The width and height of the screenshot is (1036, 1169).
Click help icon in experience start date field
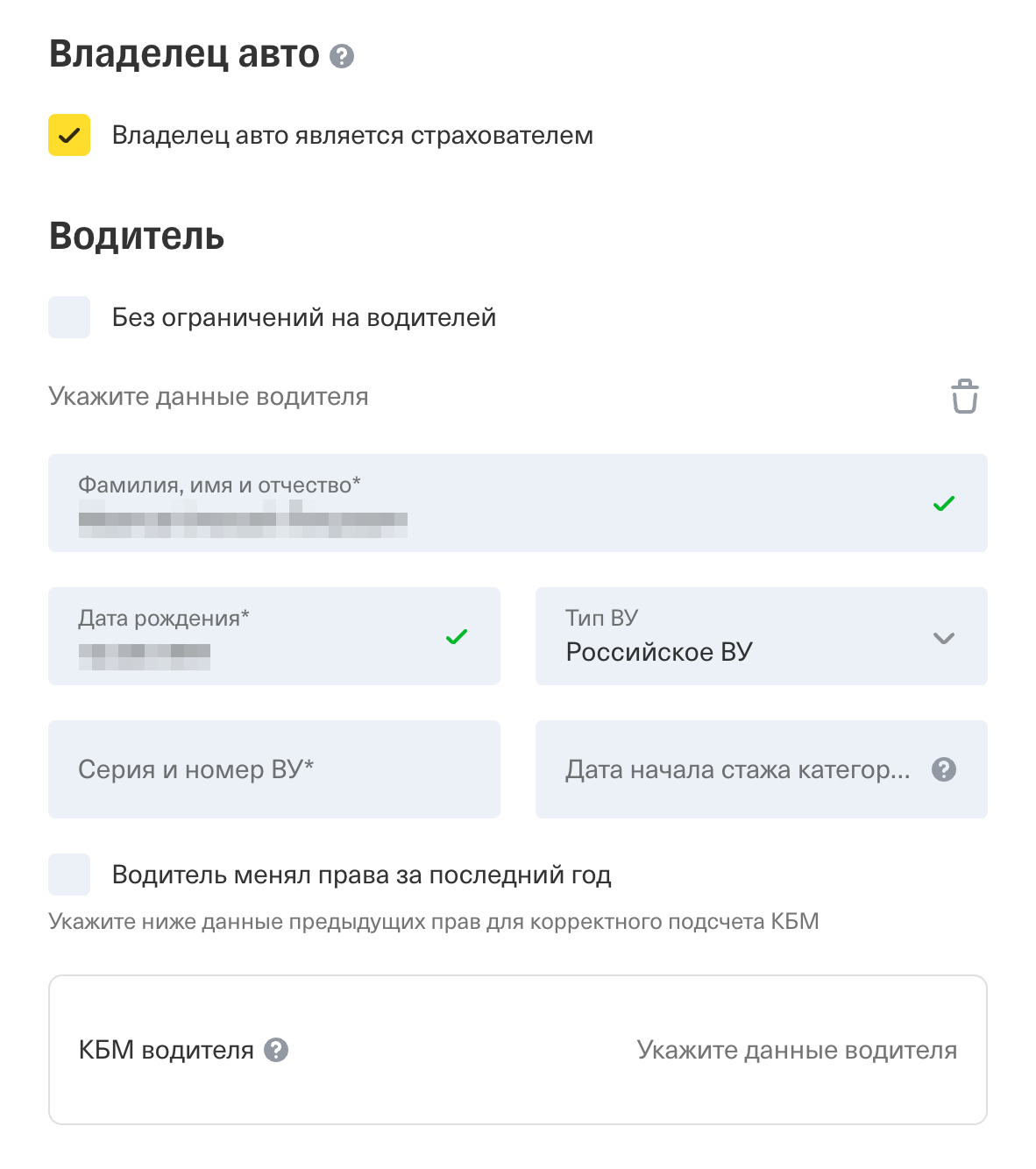[x=943, y=769]
